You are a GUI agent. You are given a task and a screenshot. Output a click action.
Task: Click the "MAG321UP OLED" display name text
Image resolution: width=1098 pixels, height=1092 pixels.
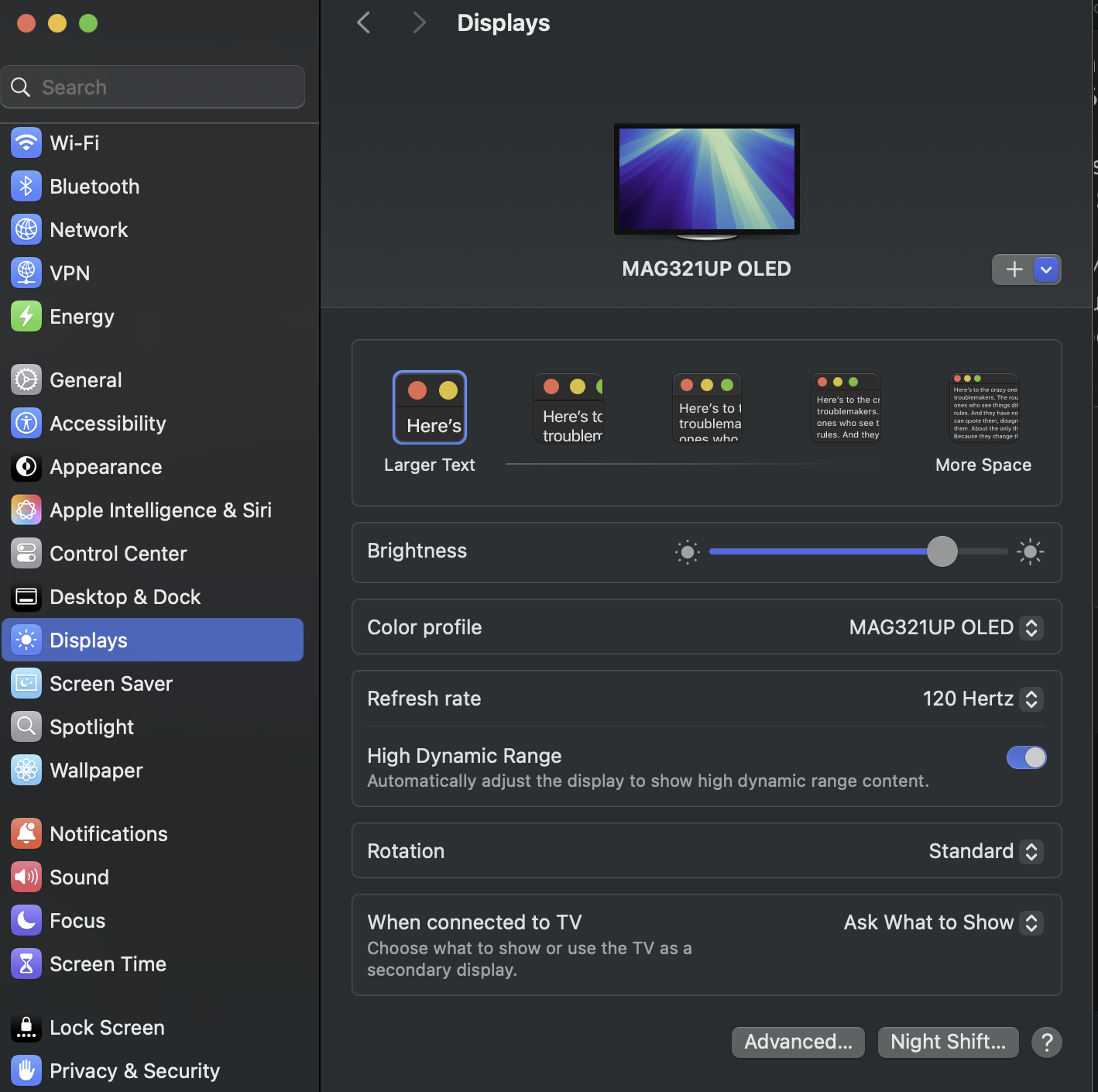pos(707,269)
